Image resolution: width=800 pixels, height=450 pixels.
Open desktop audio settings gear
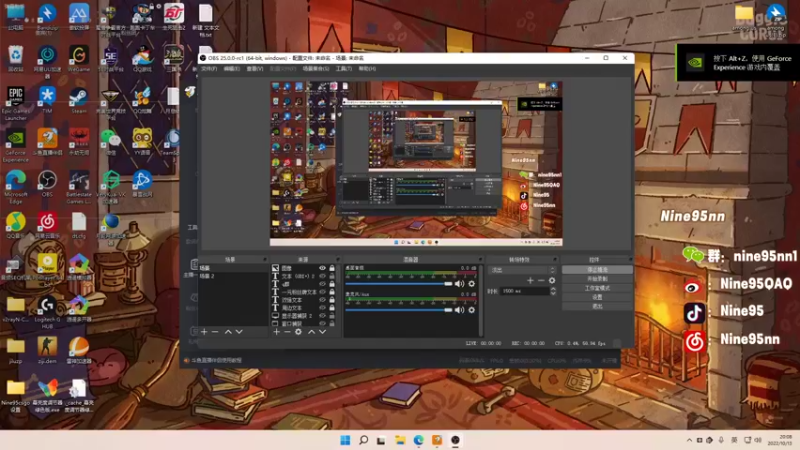click(x=471, y=284)
